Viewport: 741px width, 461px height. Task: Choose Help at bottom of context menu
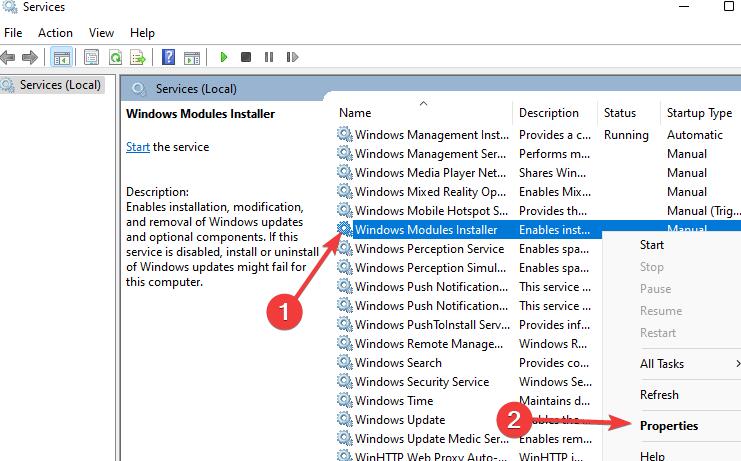click(652, 456)
